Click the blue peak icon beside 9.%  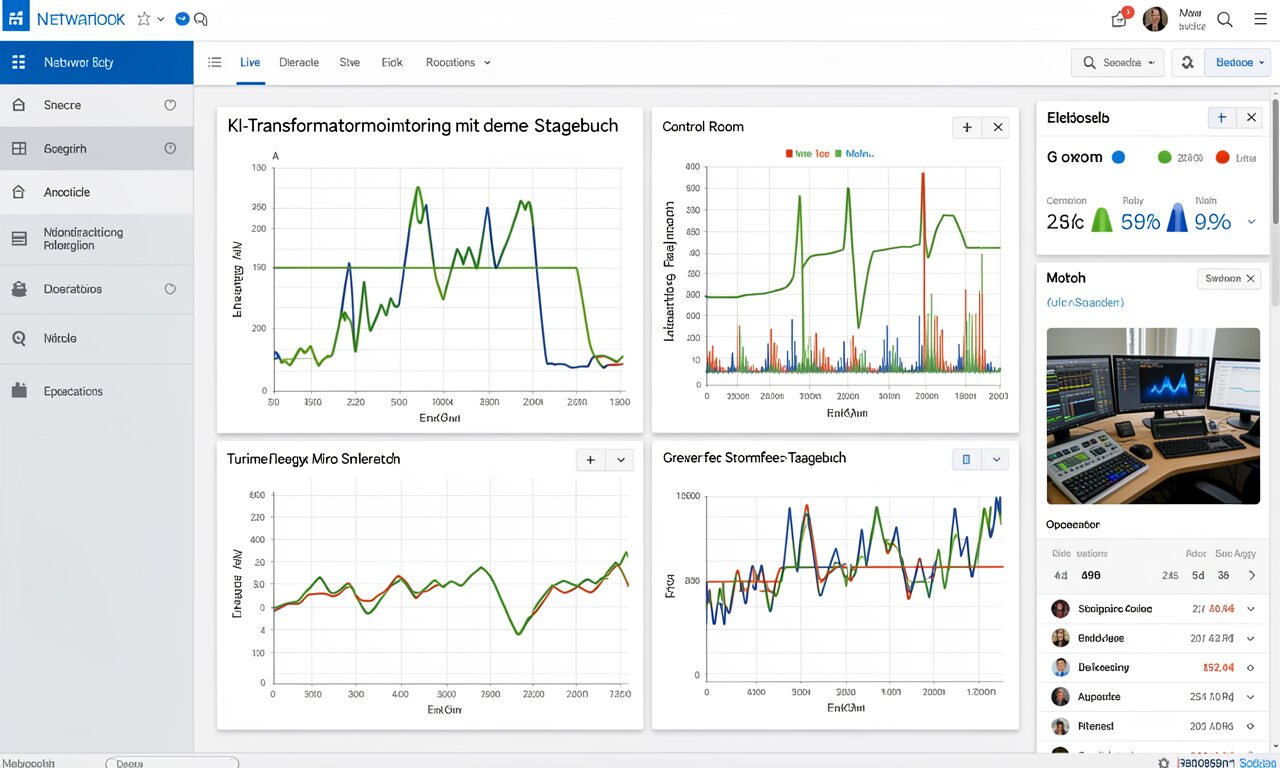coord(1178,218)
